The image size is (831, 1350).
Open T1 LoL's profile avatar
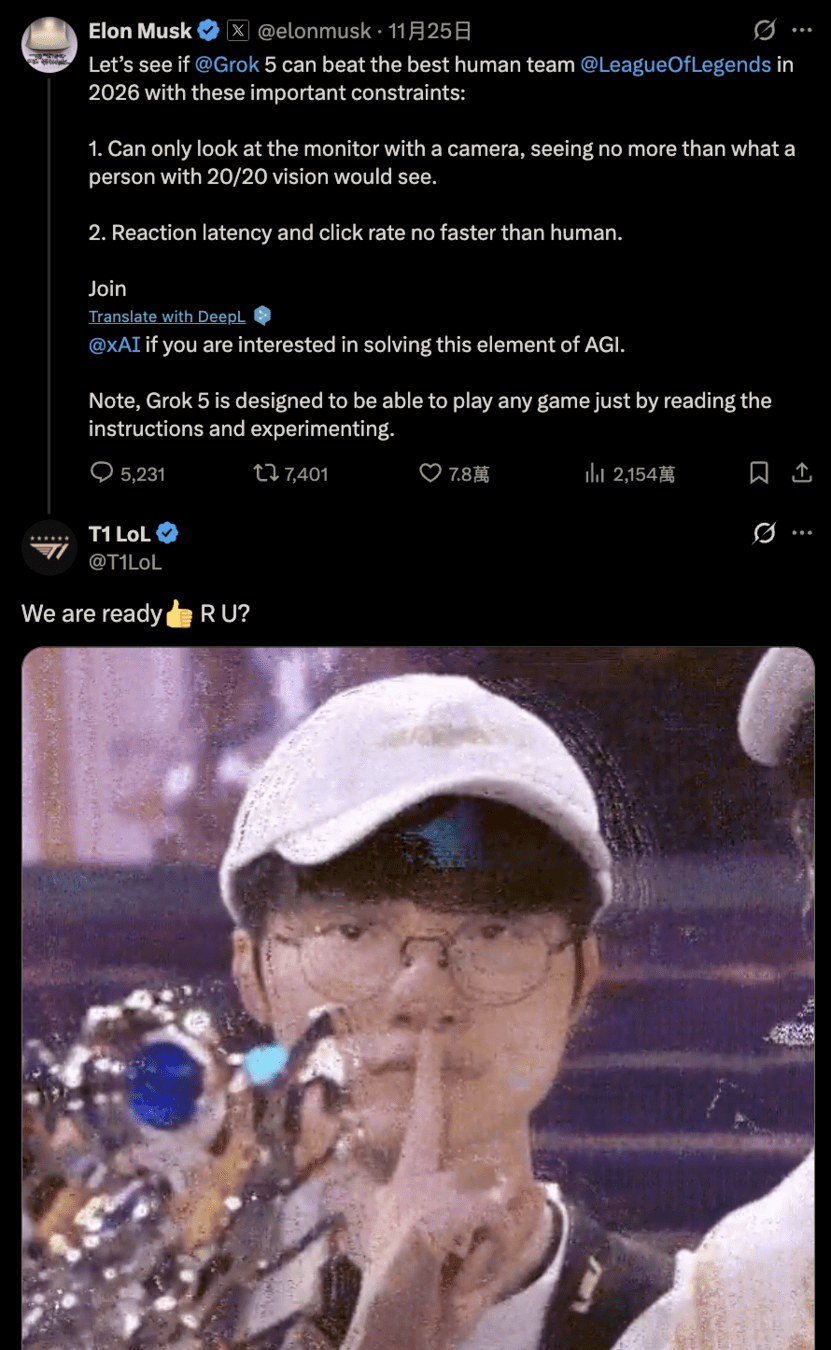(x=49, y=547)
